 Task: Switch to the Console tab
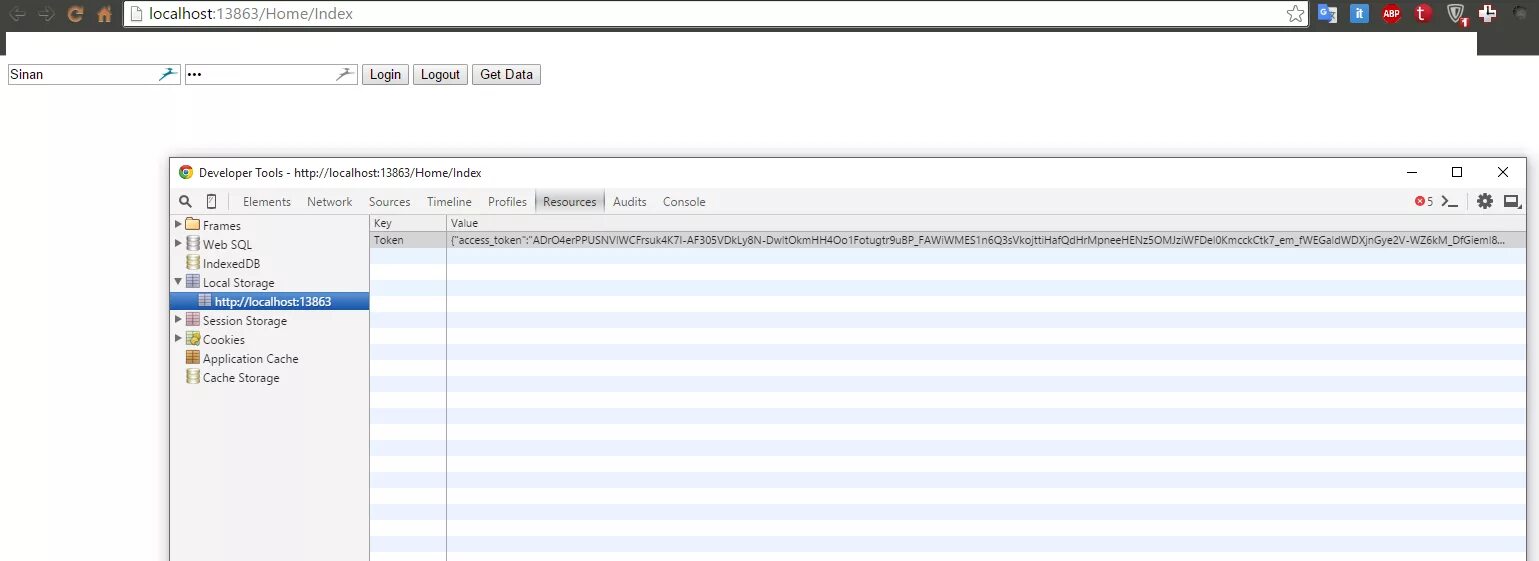click(x=684, y=202)
